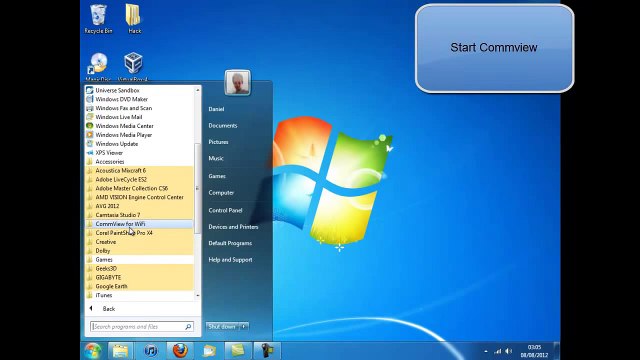
Task: Open Devices and Printers
Action: tap(233, 227)
